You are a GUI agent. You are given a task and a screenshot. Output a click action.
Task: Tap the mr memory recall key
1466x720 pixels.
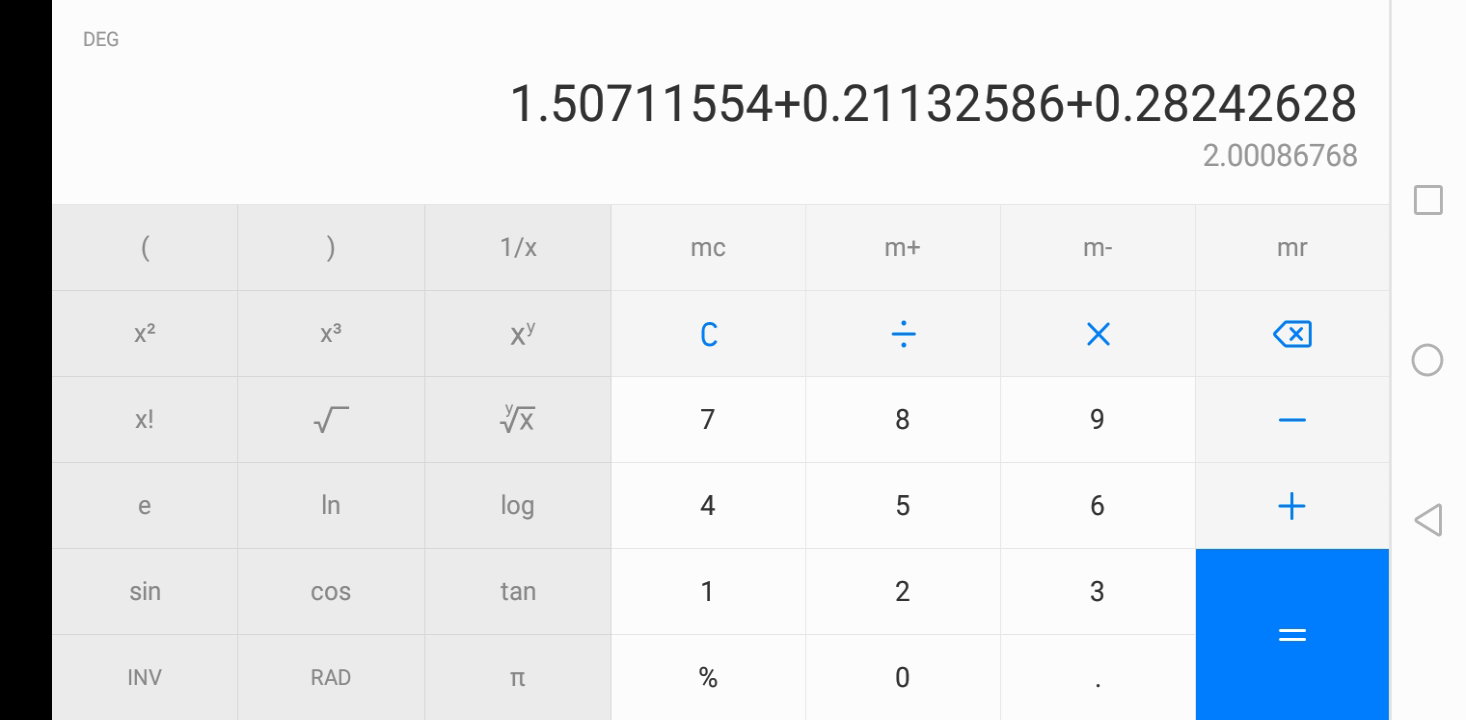1292,248
